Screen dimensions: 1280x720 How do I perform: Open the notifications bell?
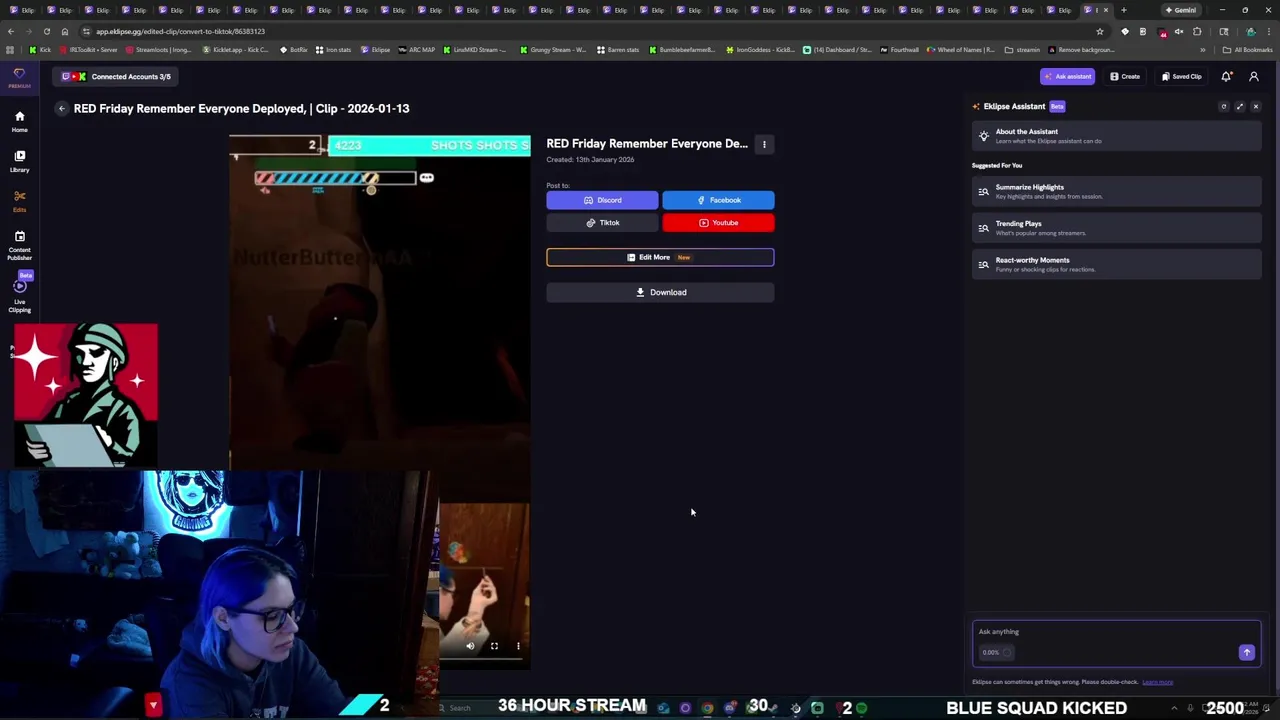(1226, 76)
